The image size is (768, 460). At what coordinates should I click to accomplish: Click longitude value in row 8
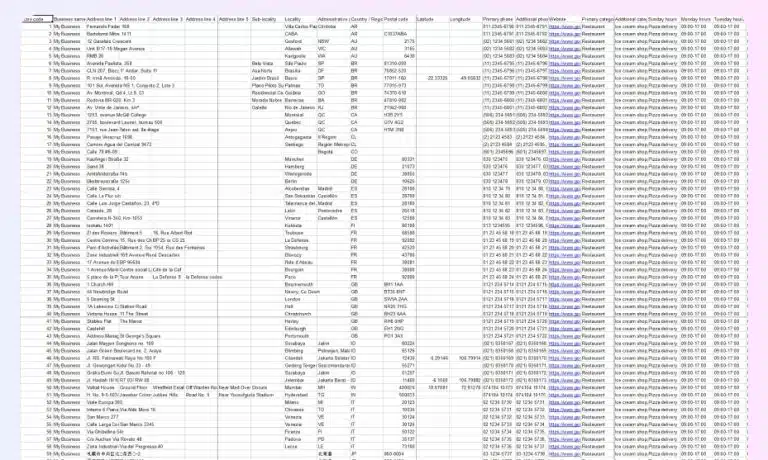471,78
